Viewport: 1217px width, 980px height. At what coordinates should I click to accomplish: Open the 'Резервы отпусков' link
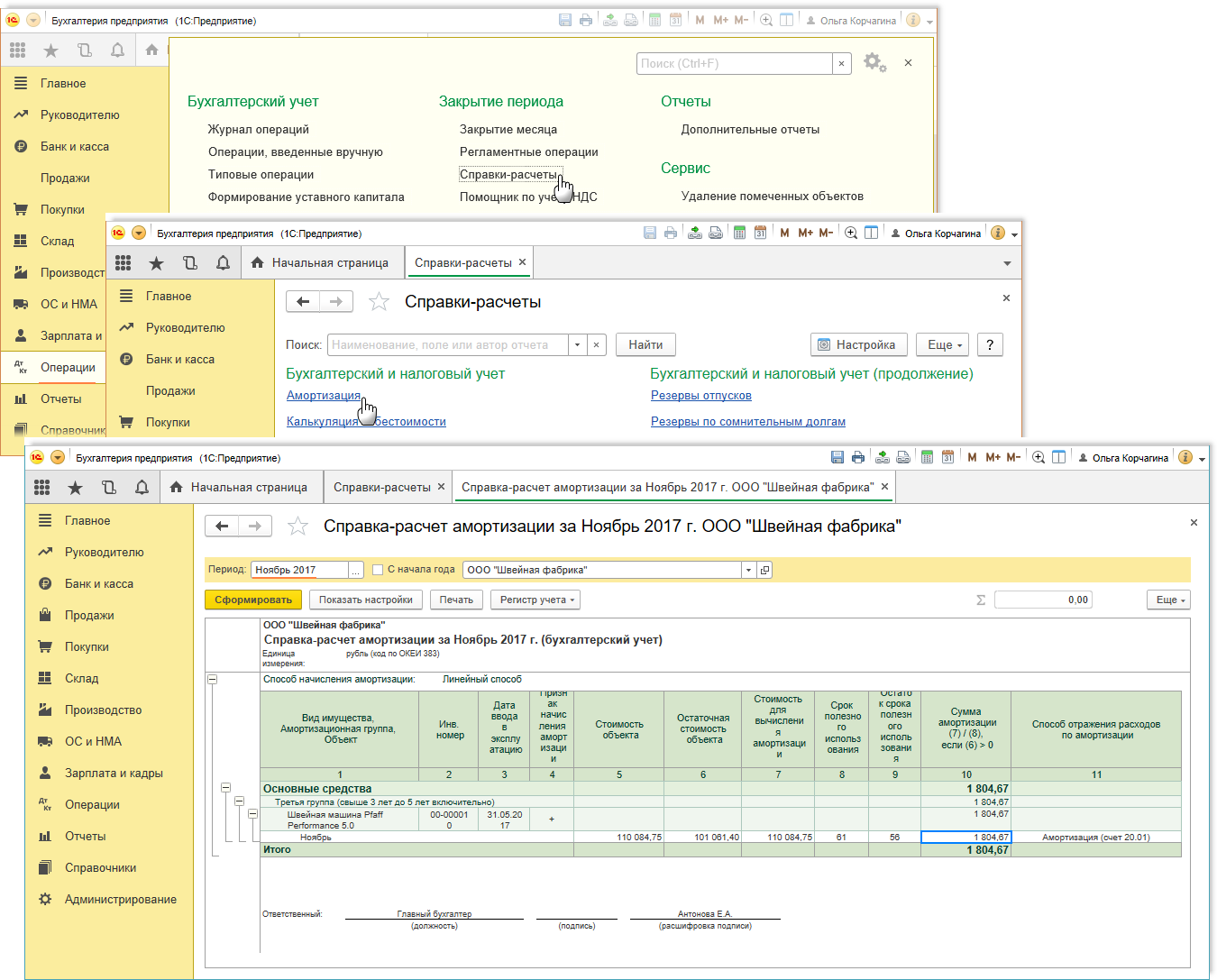pyautogui.click(x=700, y=396)
